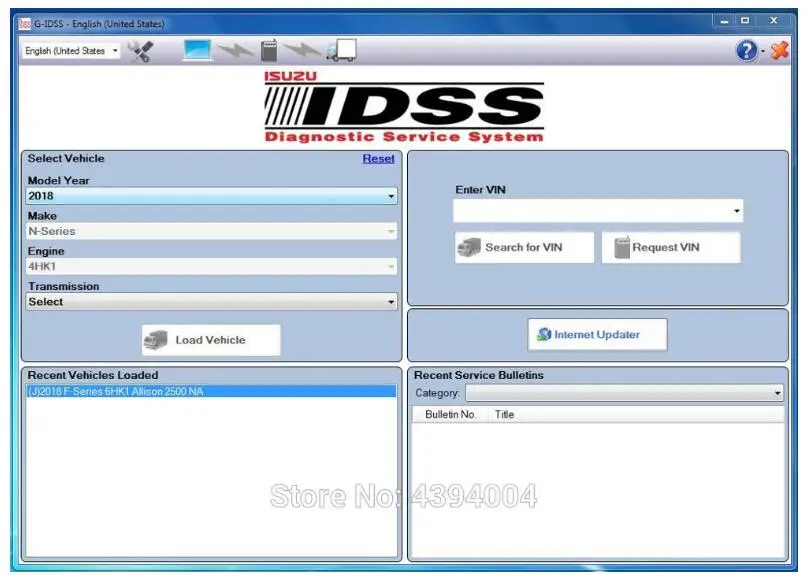Close the G-IDSS window
This screenshot has width=805, height=575.
tap(774, 21)
